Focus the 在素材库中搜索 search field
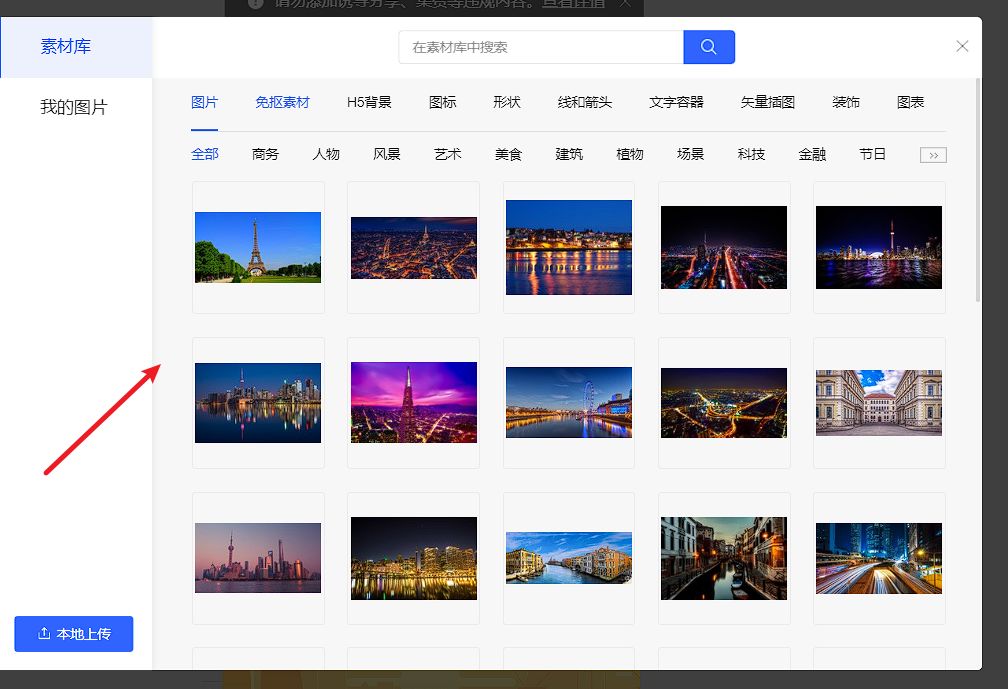Viewport: 1008px width, 689px height. (541, 47)
